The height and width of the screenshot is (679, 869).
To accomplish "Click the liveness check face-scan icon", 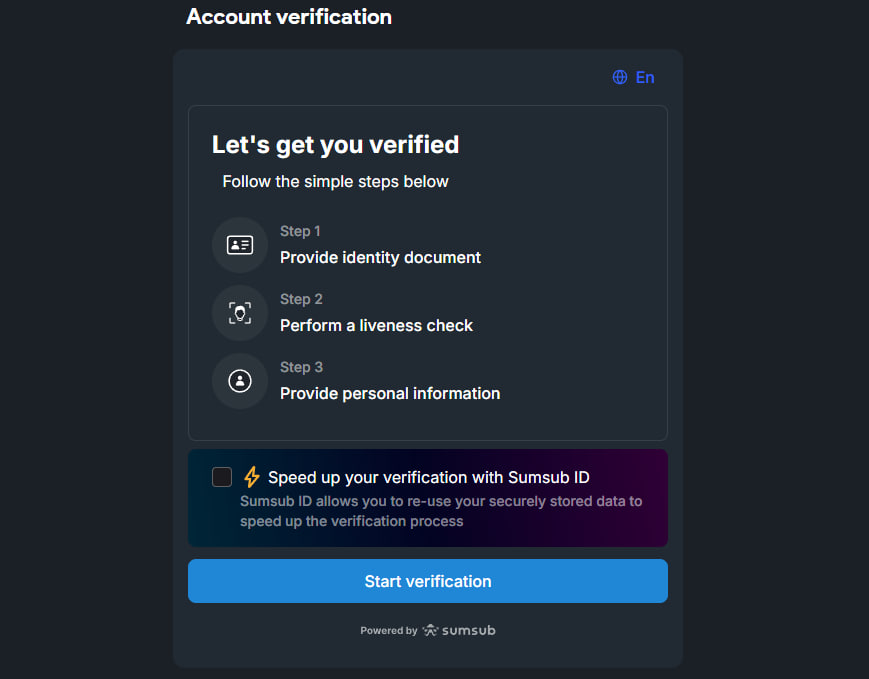I will click(240, 313).
